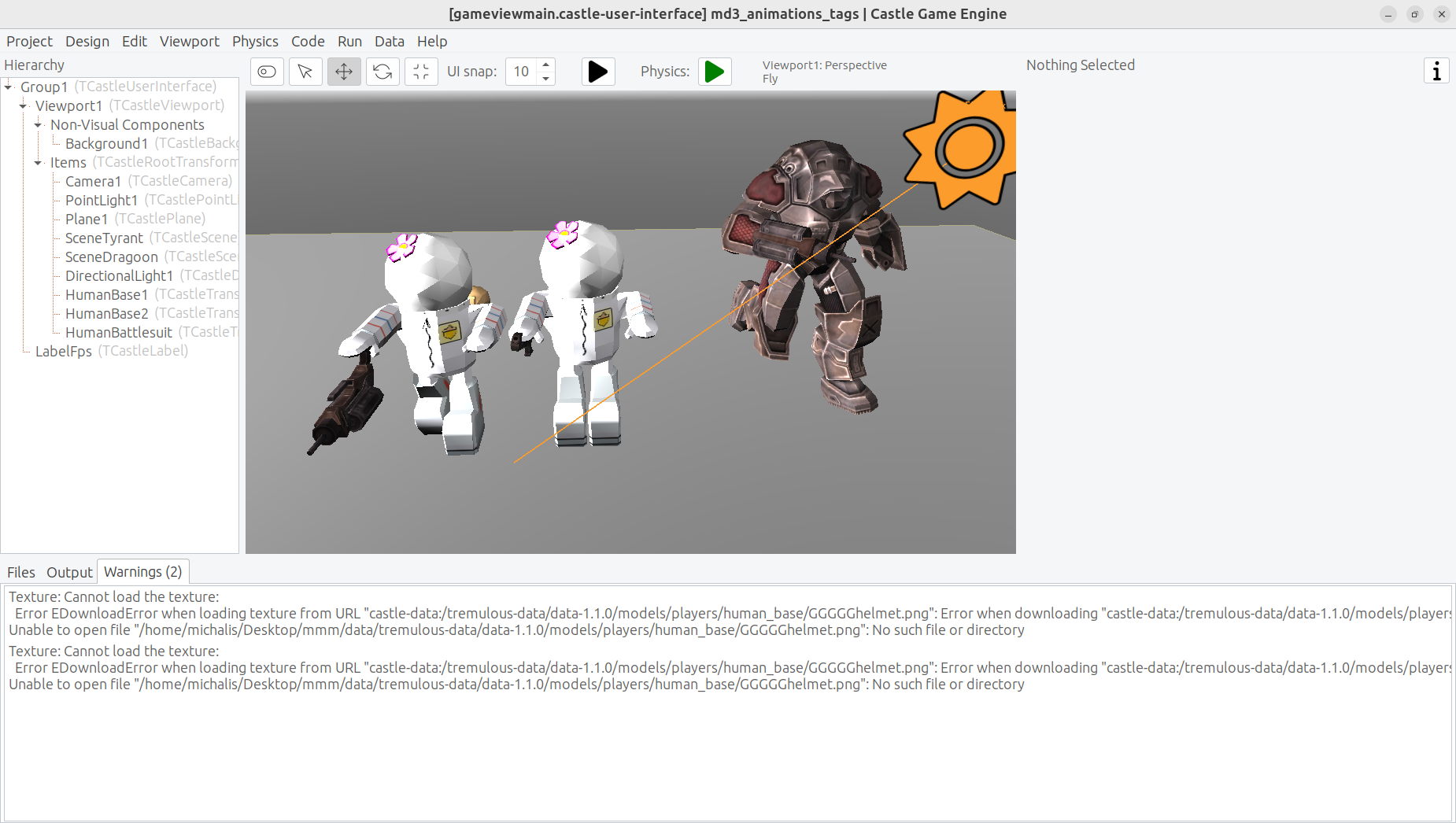The height and width of the screenshot is (823, 1456).
Task: Click the UI snap value field
Action: (x=522, y=72)
